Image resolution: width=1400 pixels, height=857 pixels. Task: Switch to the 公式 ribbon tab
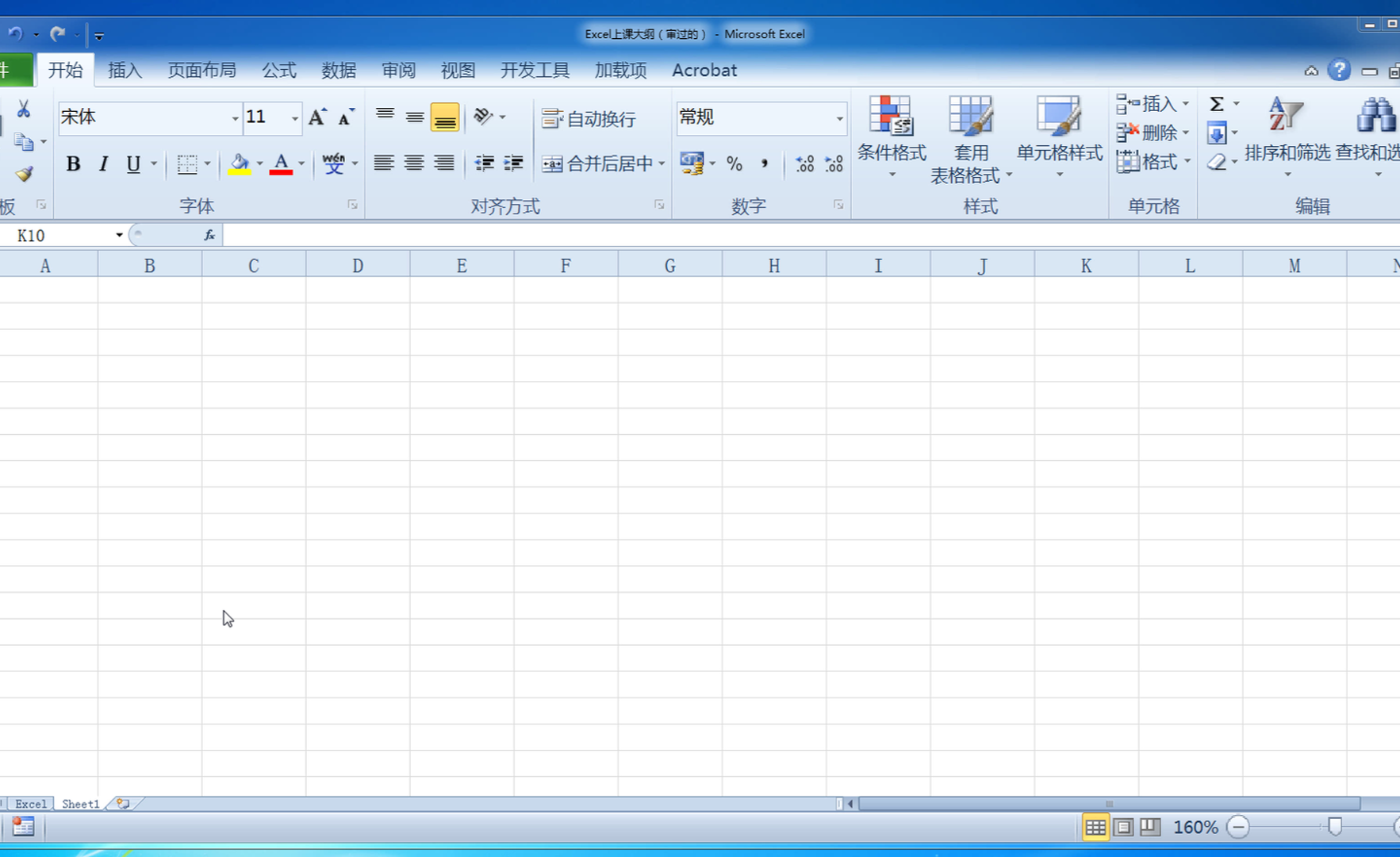[x=279, y=70]
